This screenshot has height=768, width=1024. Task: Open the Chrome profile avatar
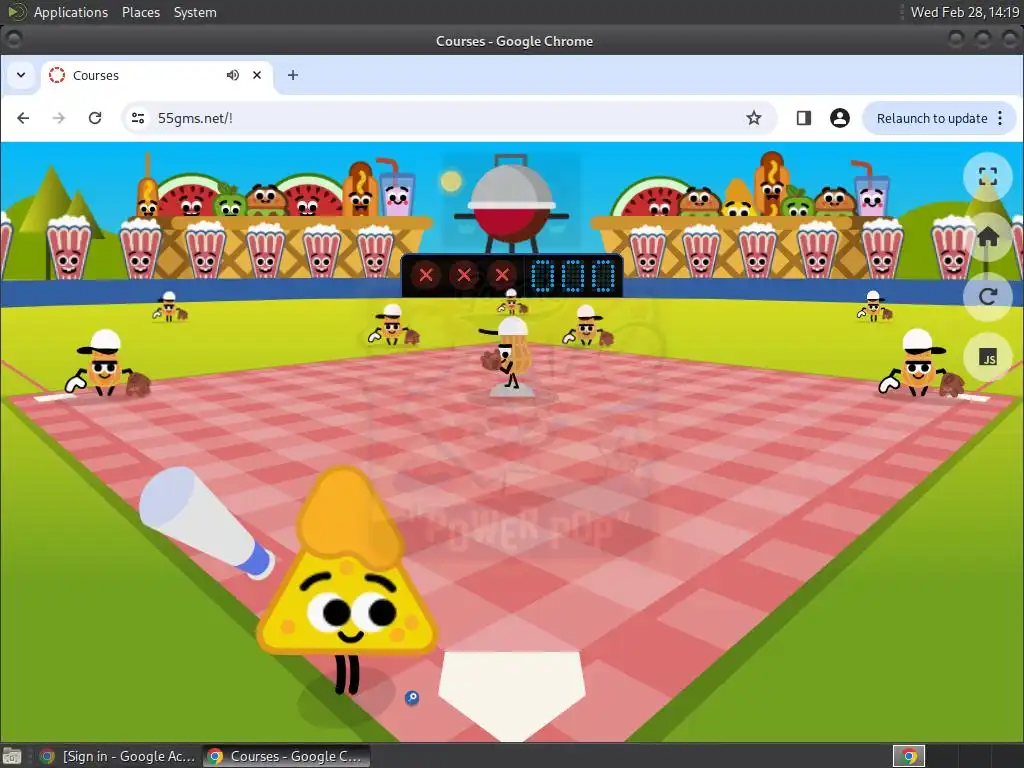point(839,118)
